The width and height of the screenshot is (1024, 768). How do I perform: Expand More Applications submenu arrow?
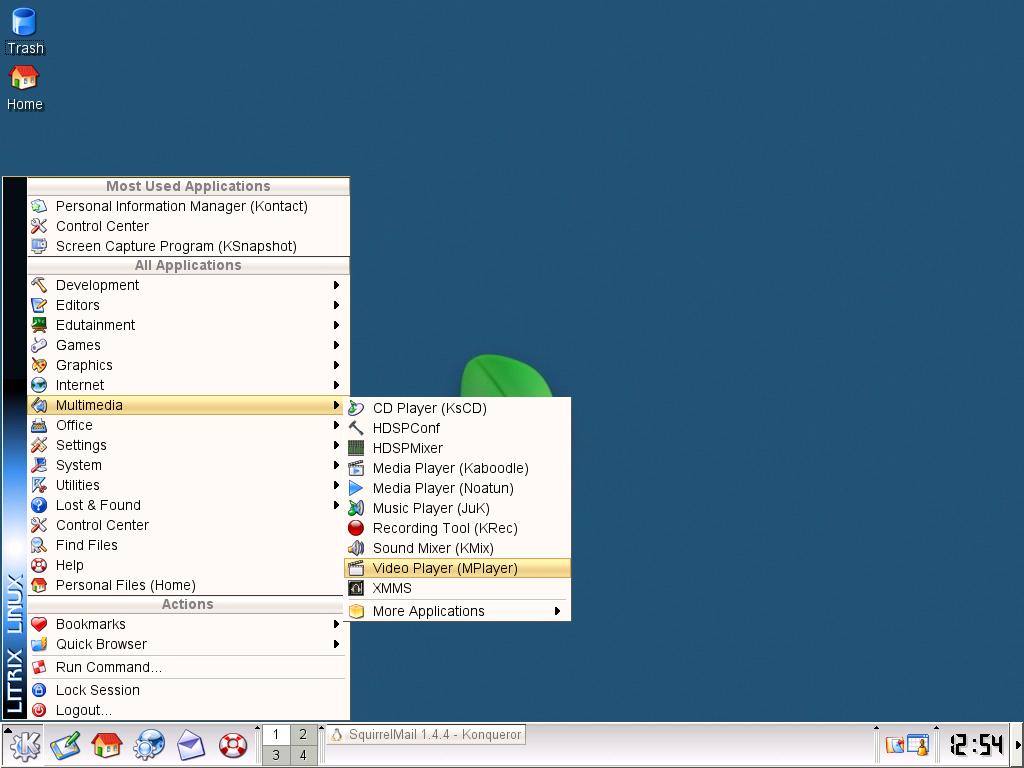tap(557, 611)
